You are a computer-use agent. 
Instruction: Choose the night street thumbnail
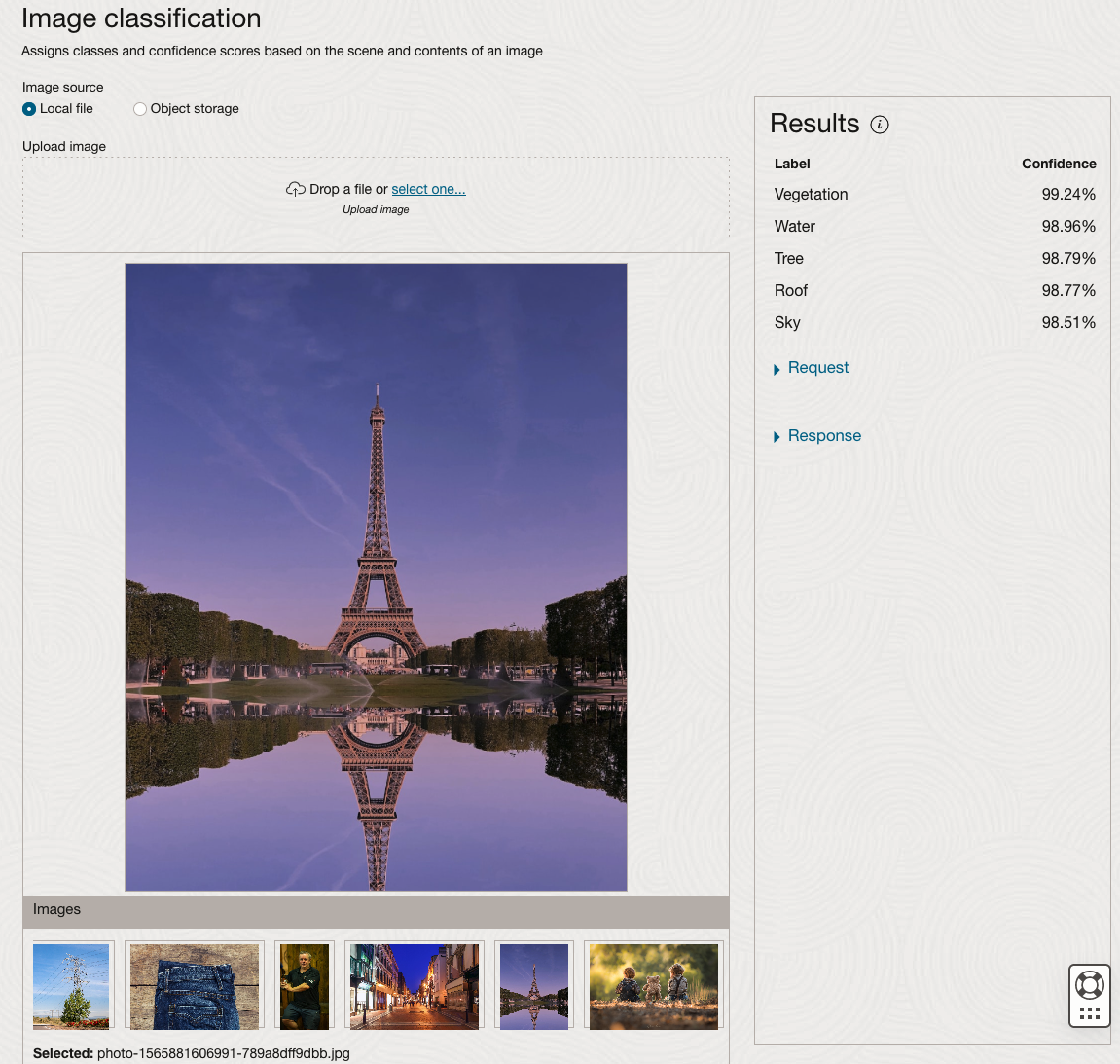[x=415, y=986]
